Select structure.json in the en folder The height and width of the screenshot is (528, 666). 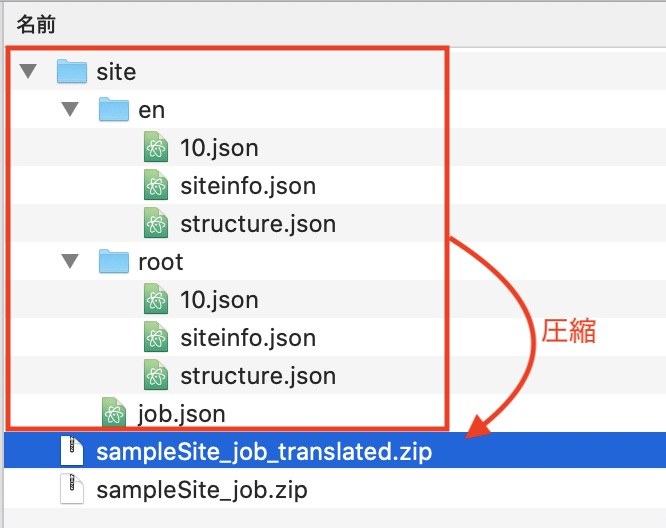[x=257, y=224]
